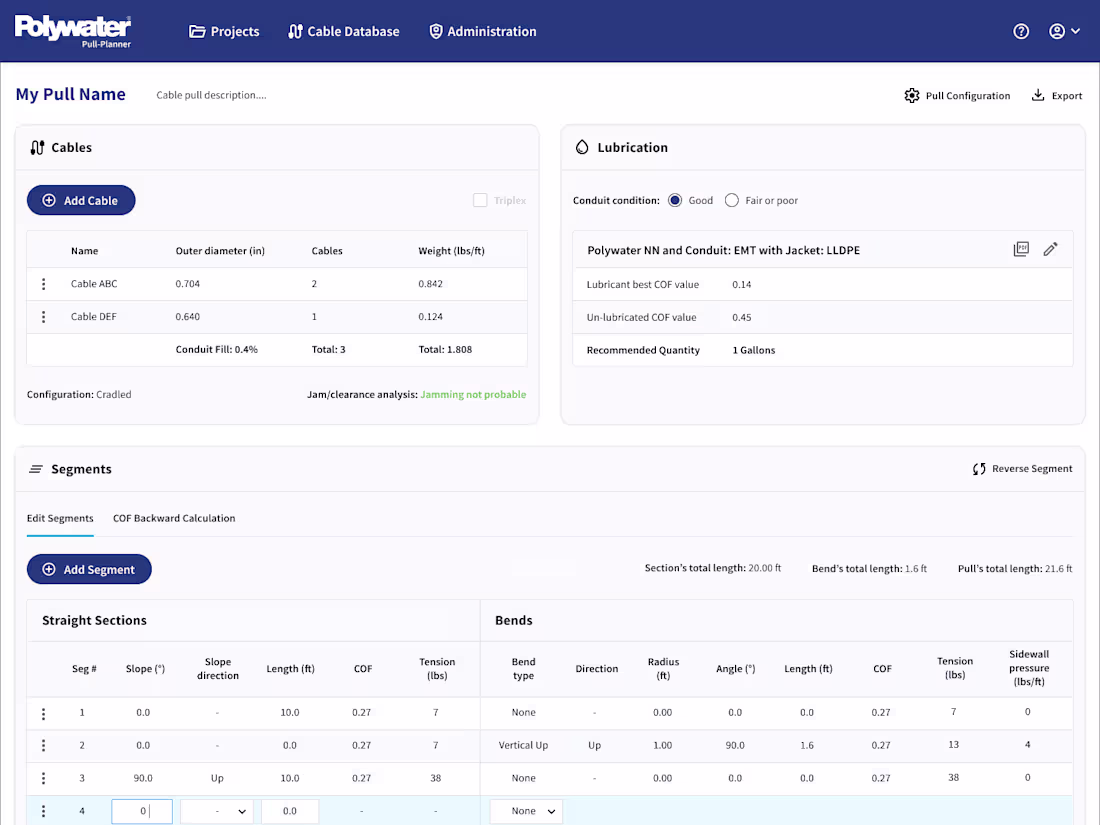Open the Slope direction dropdown for segment 4
Image resolution: width=1100 pixels, height=825 pixels.
coord(216,811)
